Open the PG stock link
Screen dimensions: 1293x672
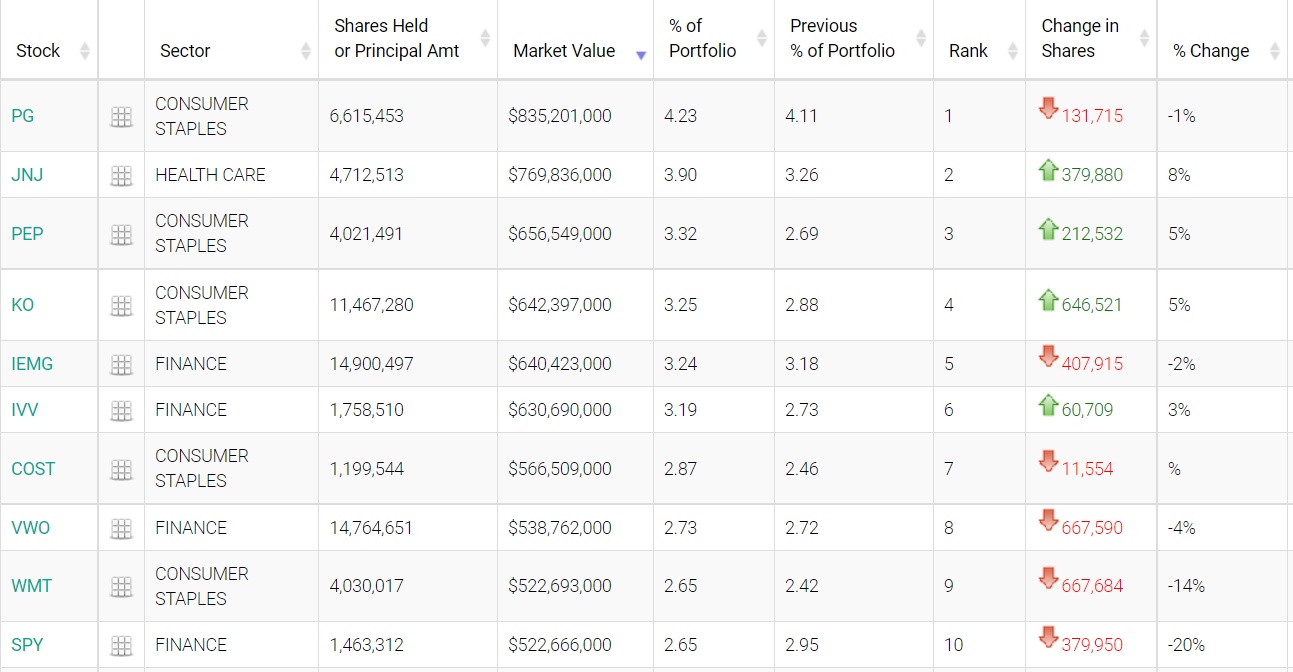[x=23, y=116]
